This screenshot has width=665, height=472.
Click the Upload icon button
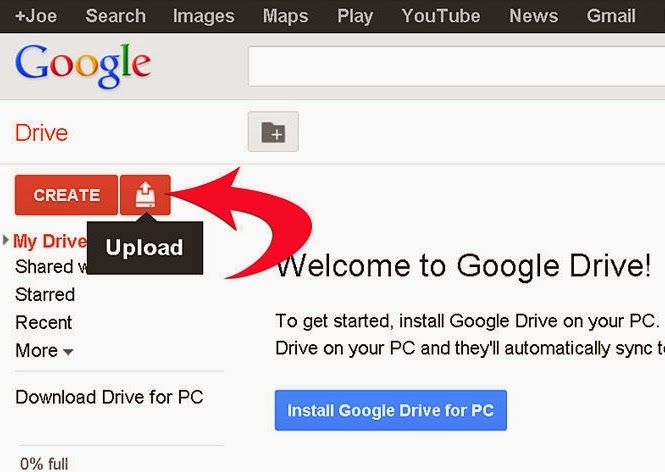pos(145,195)
